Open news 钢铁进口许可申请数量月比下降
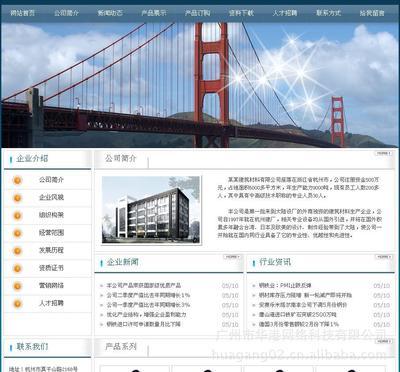 [x=144, y=324]
